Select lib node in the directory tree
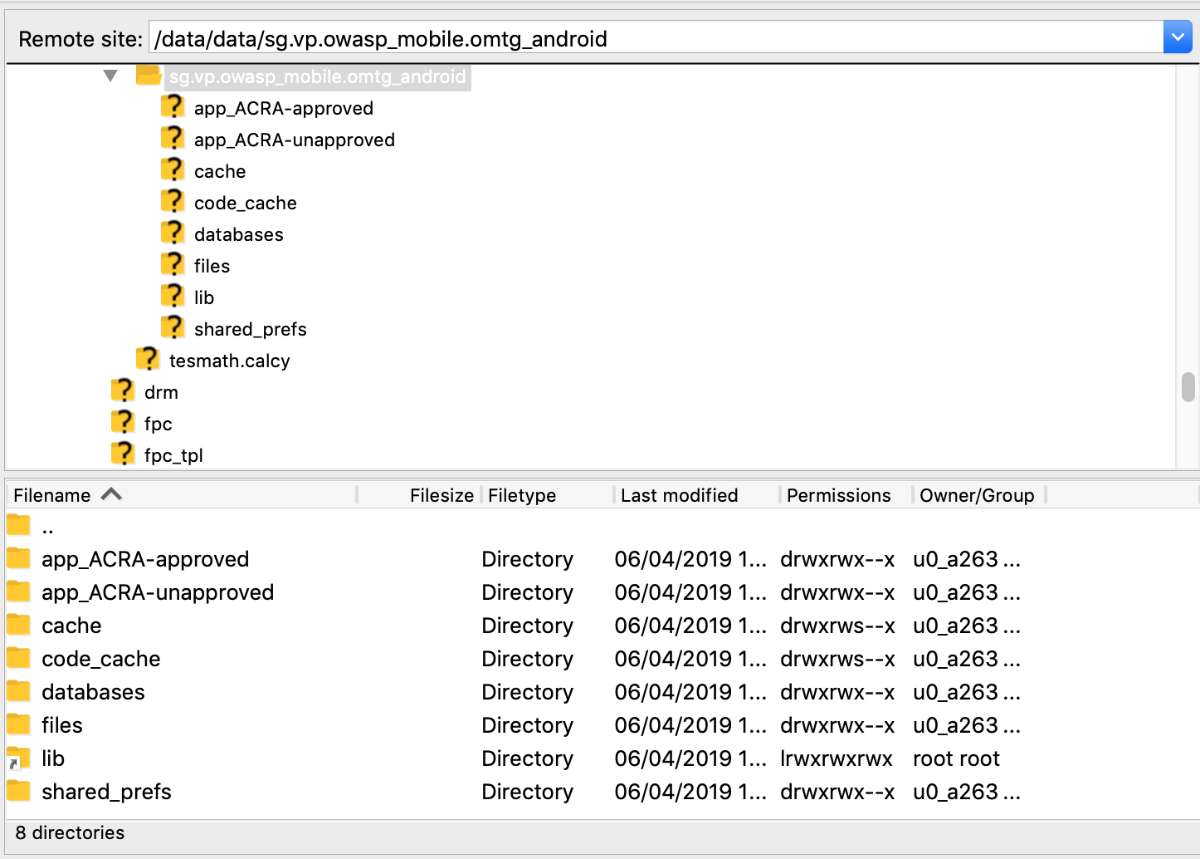Viewport: 1200px width, 859px height. tap(204, 298)
